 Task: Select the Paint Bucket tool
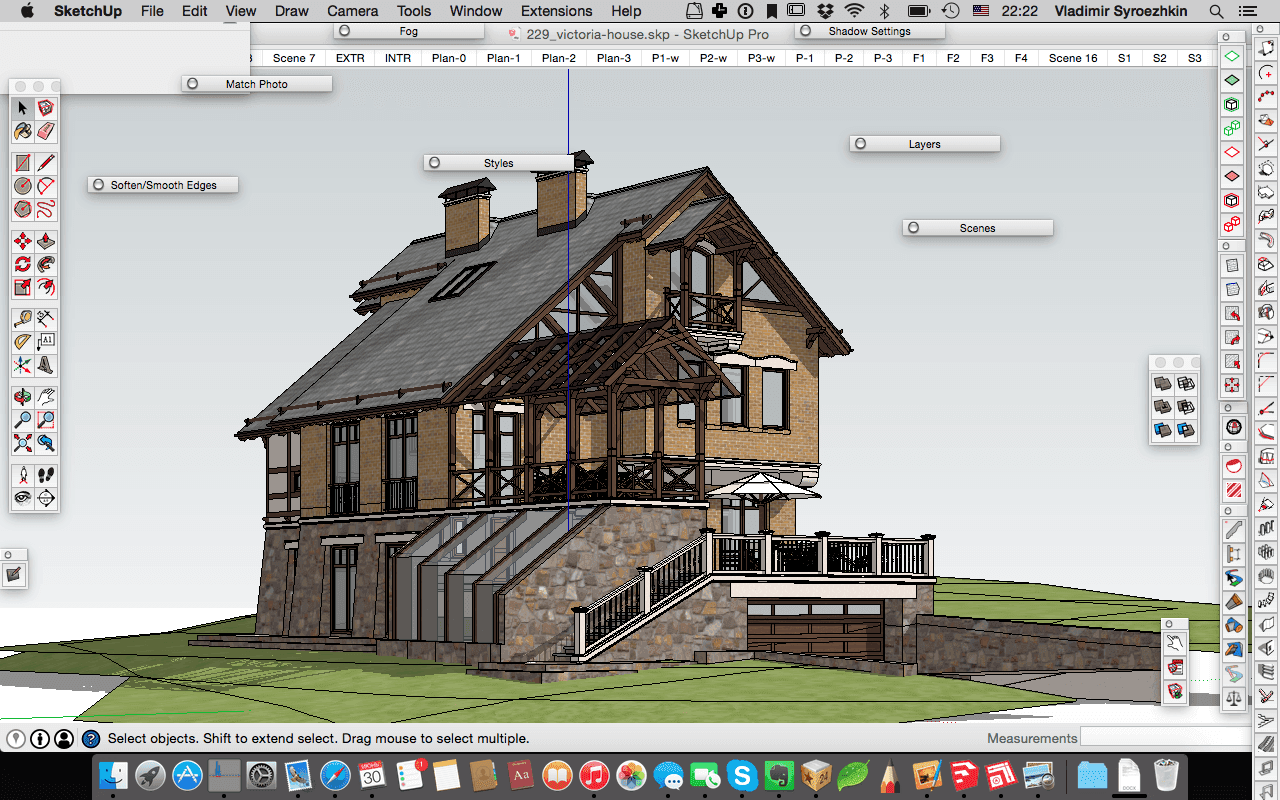tap(21, 131)
